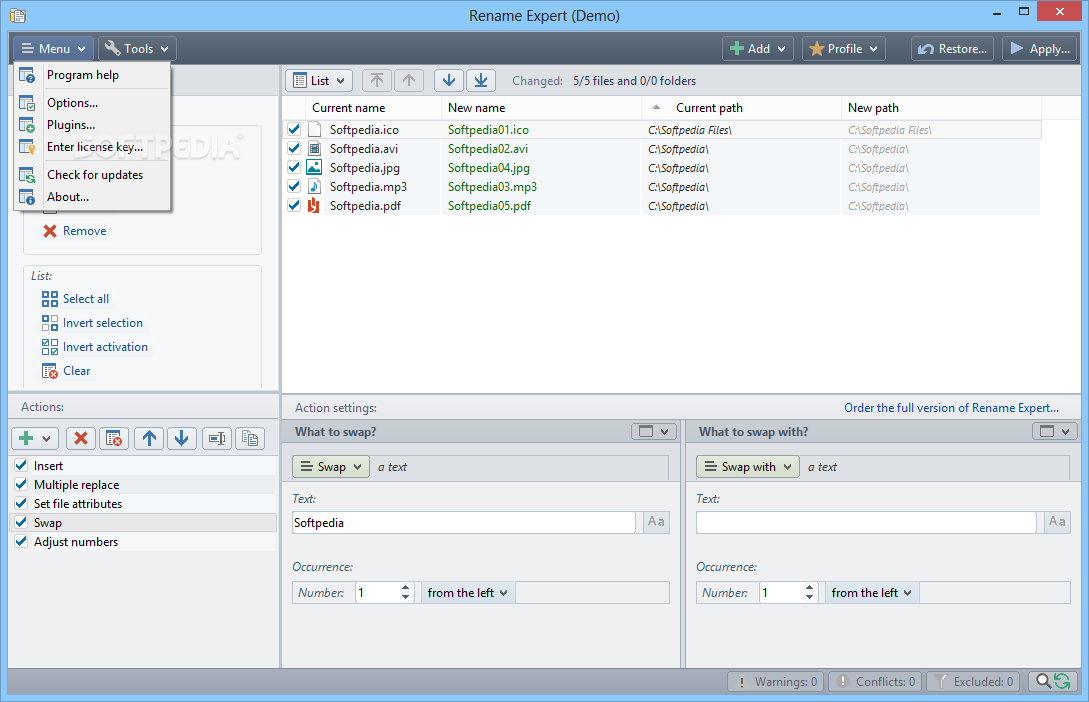The width and height of the screenshot is (1089, 702).
Task: Click the Softpedia.avi video file icon
Action: pos(314,149)
